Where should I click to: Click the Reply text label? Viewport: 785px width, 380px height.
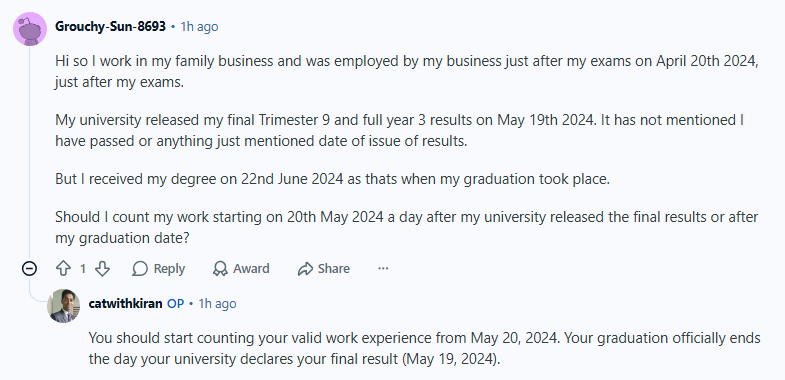tap(169, 269)
